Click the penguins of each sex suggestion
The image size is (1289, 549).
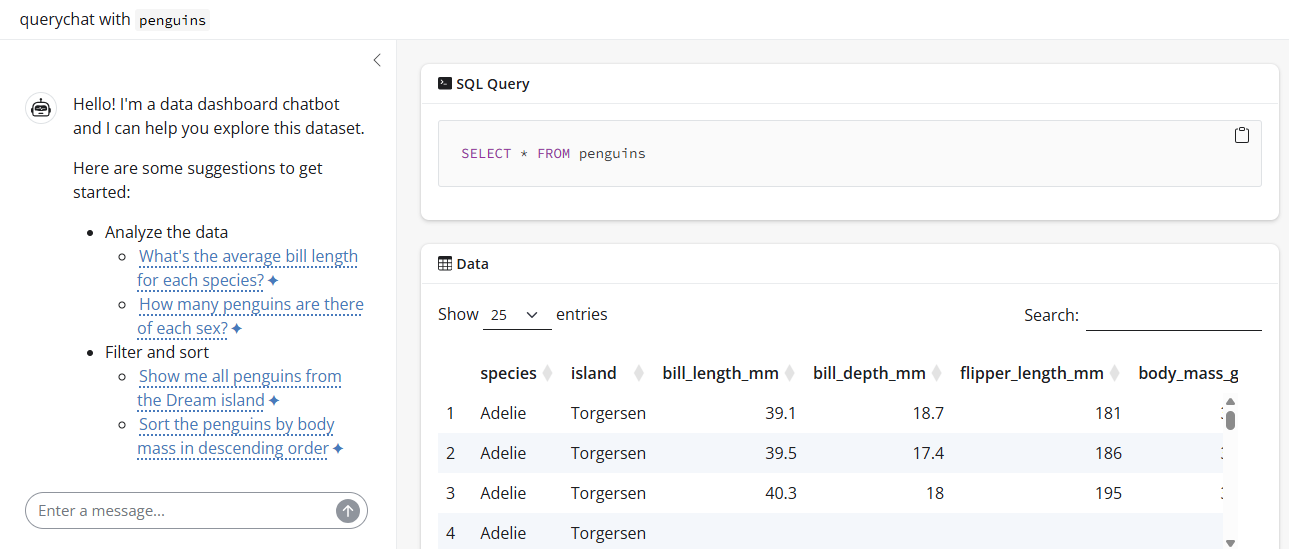(250, 316)
